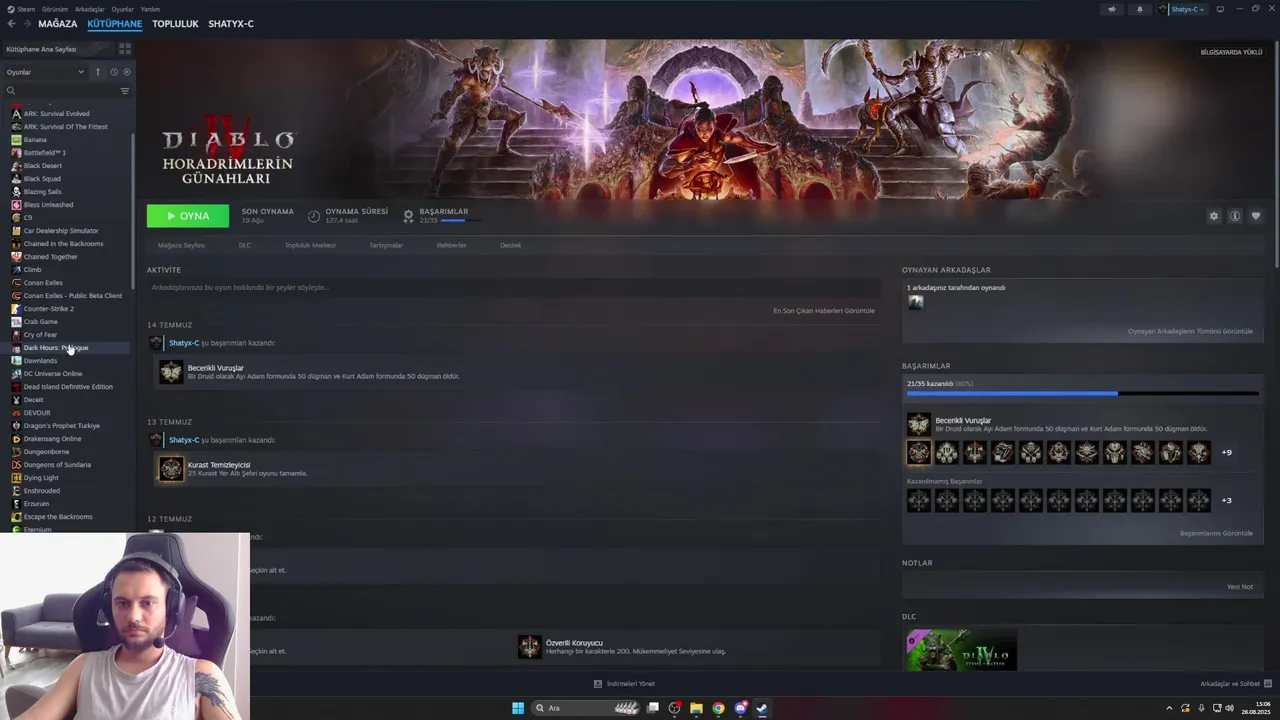1280x720 pixels.
Task: Click ARK: Survival Evolved icon in library
Action: point(16,114)
